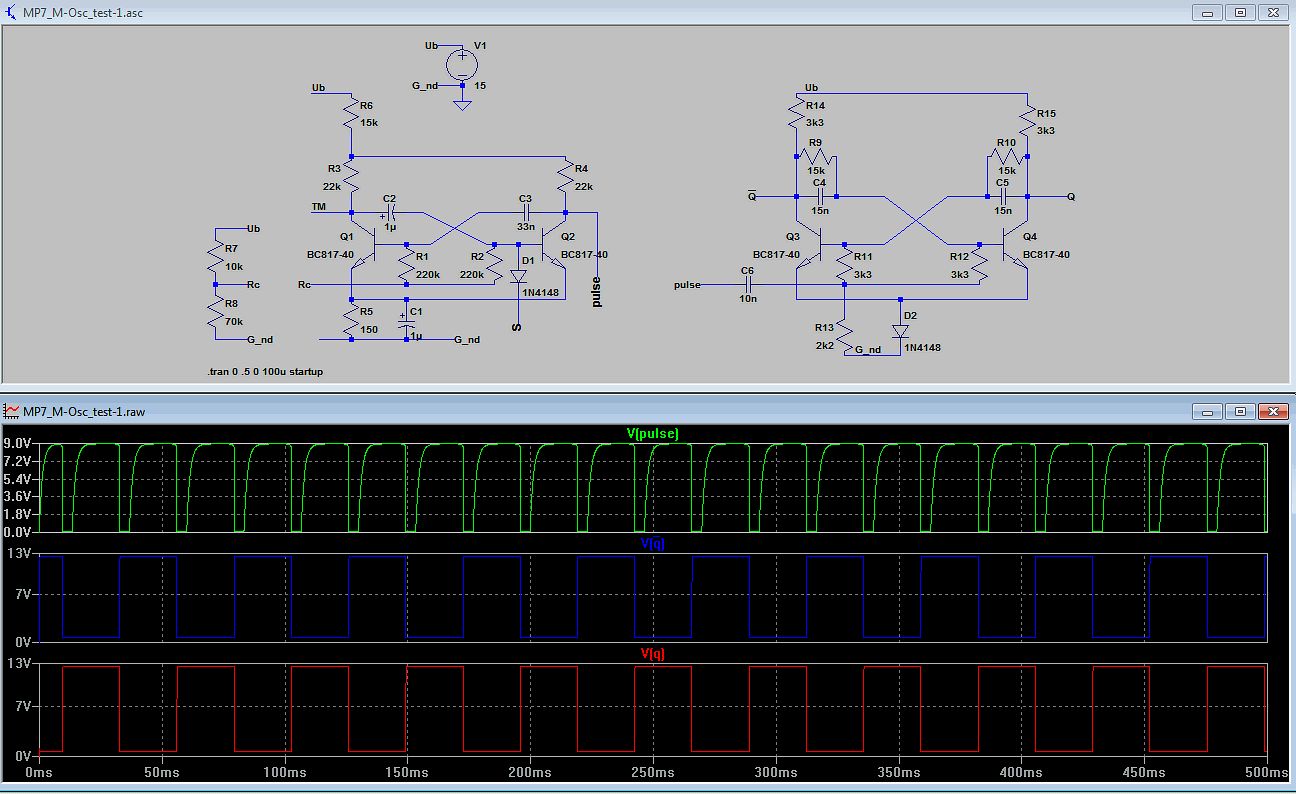Click the V1 voltage source symbol

coord(462,63)
